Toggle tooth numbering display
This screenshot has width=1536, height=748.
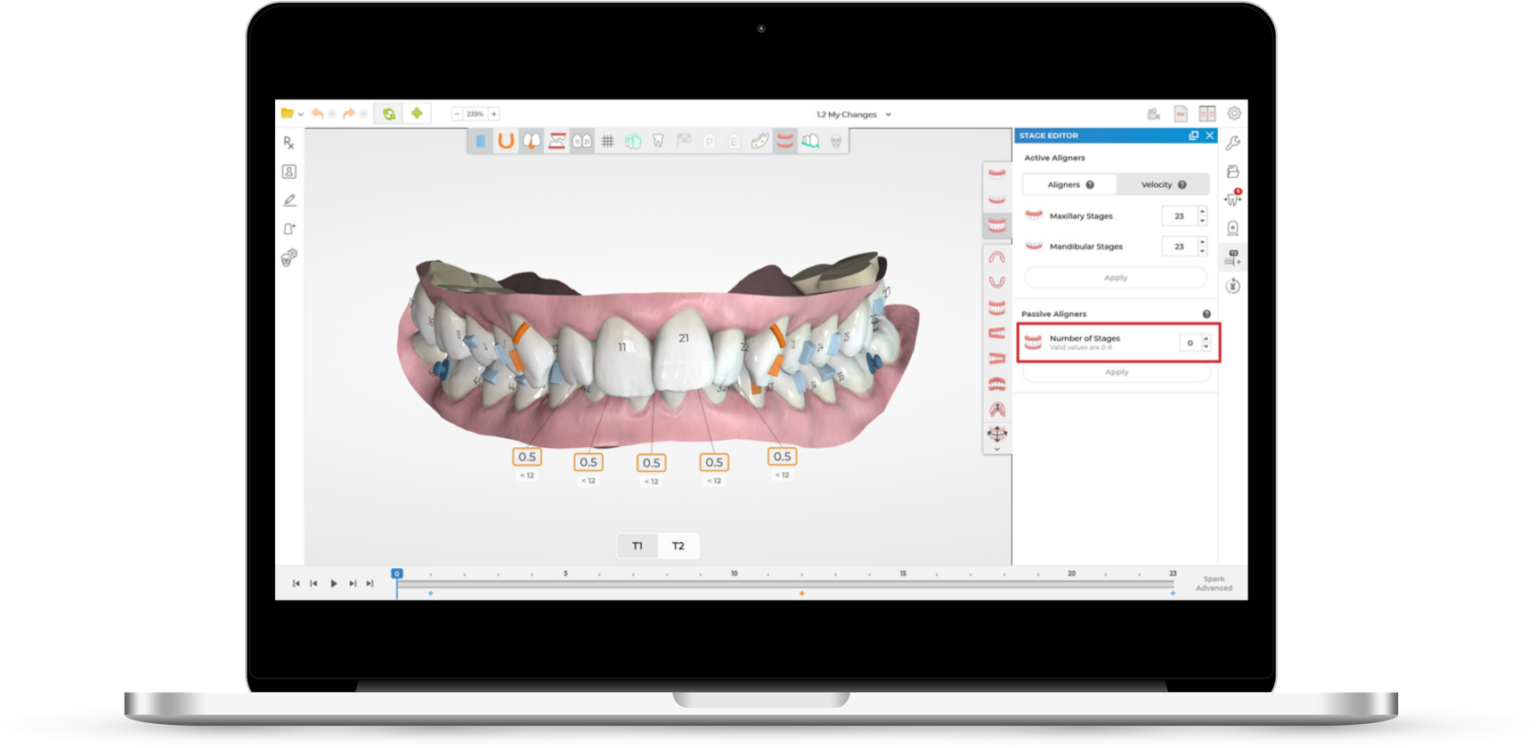pos(581,141)
